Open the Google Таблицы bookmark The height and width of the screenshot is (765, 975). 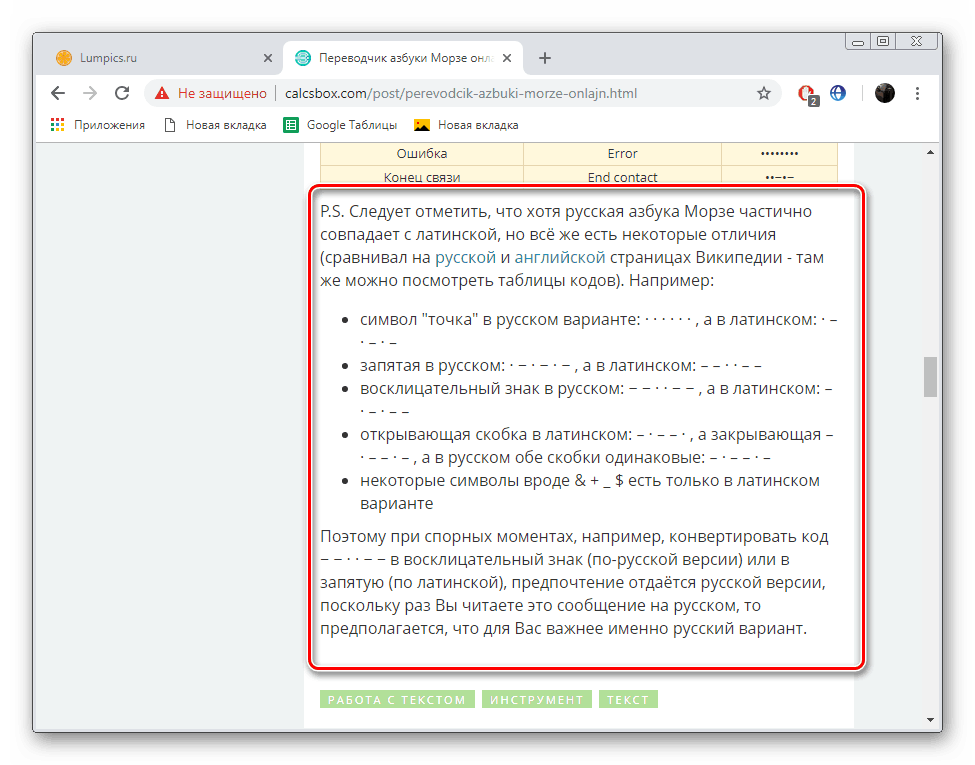pos(341,125)
